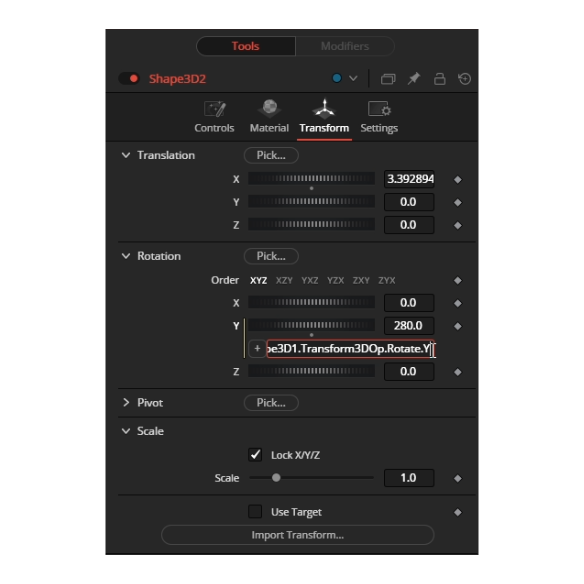
Task: Click the pin icon in Shape3D2 header
Action: [414, 79]
